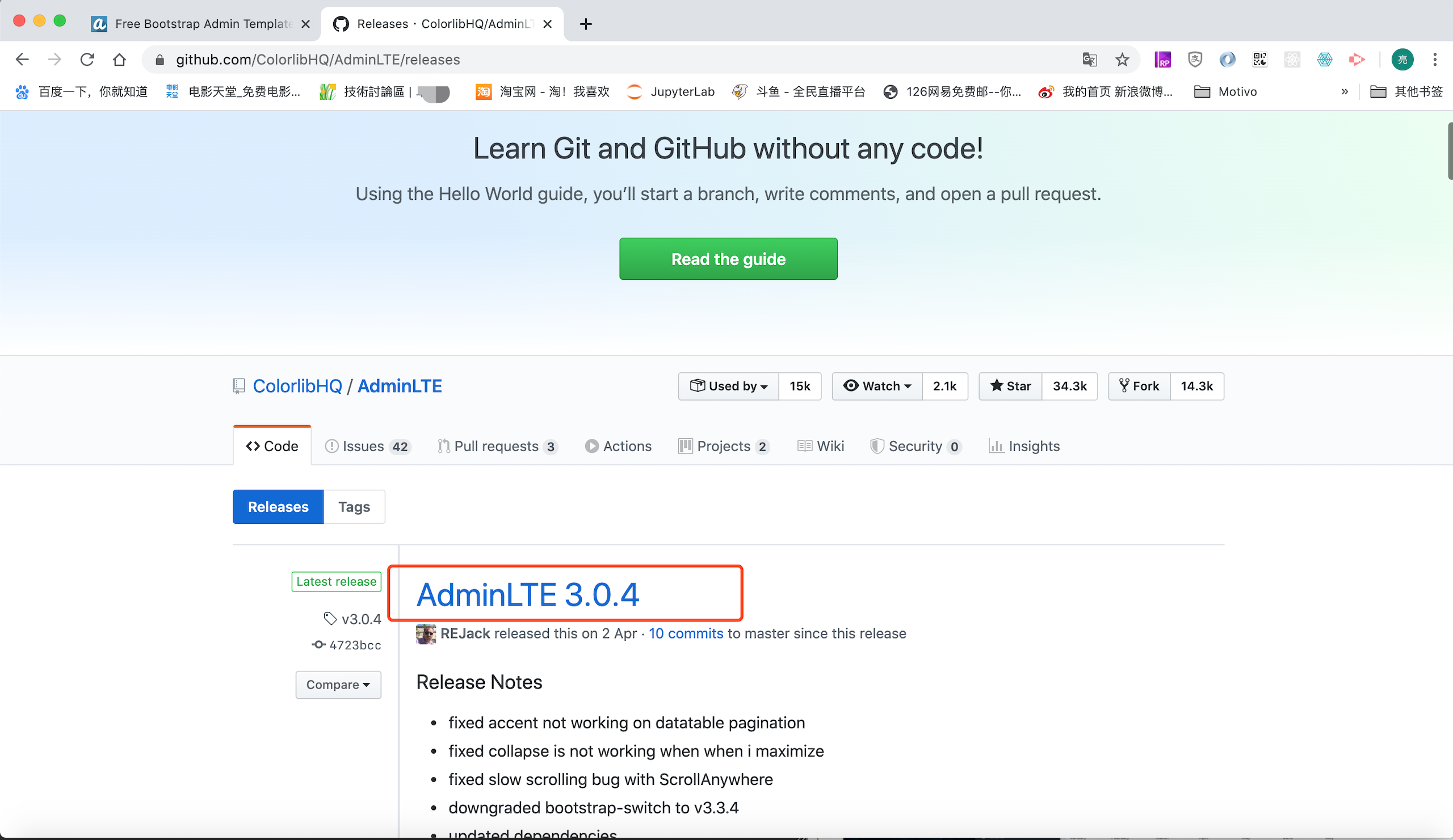
Task: Open commit 4723bcc
Action: click(347, 645)
